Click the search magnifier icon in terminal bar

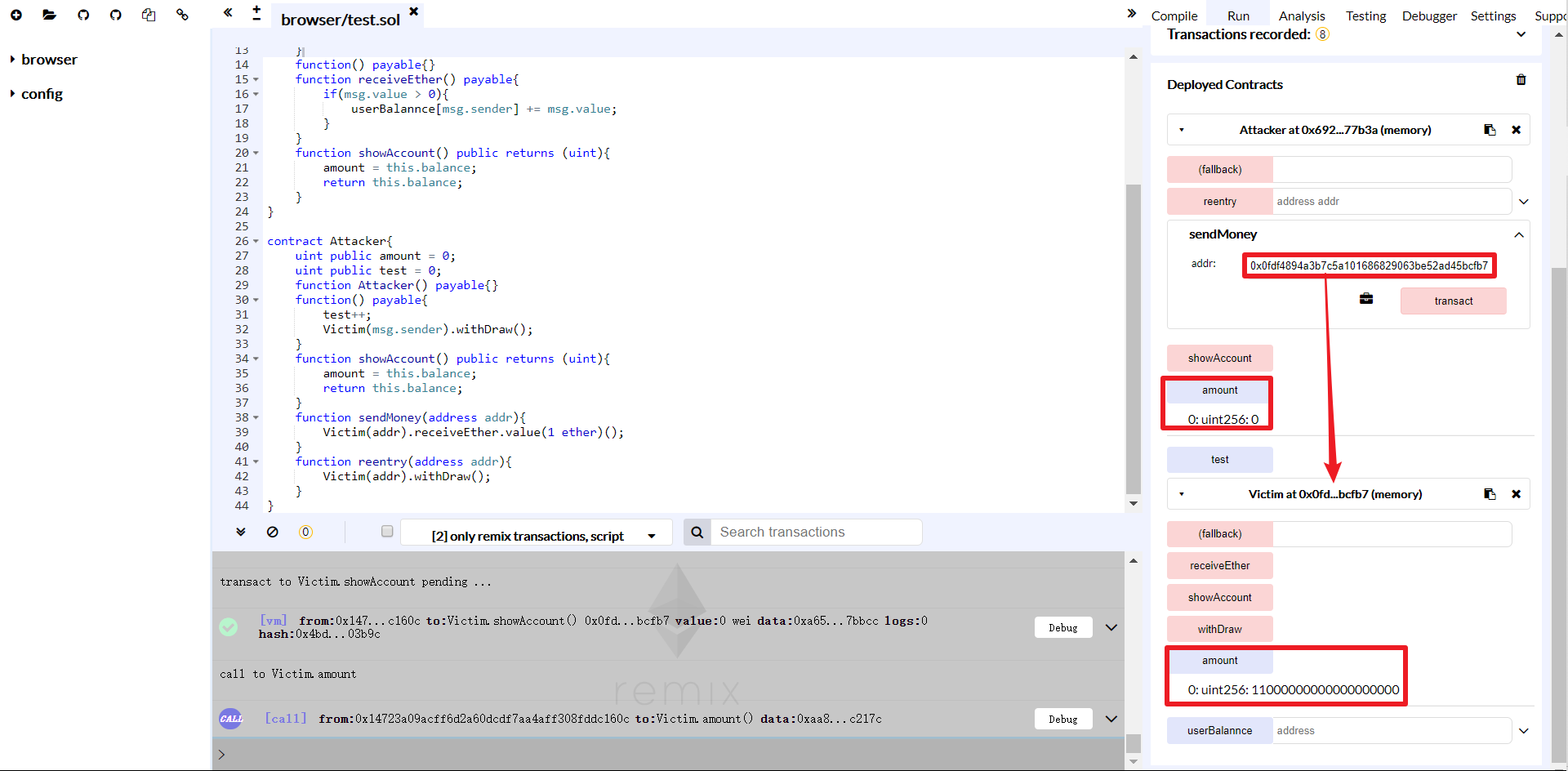pyautogui.click(x=697, y=533)
